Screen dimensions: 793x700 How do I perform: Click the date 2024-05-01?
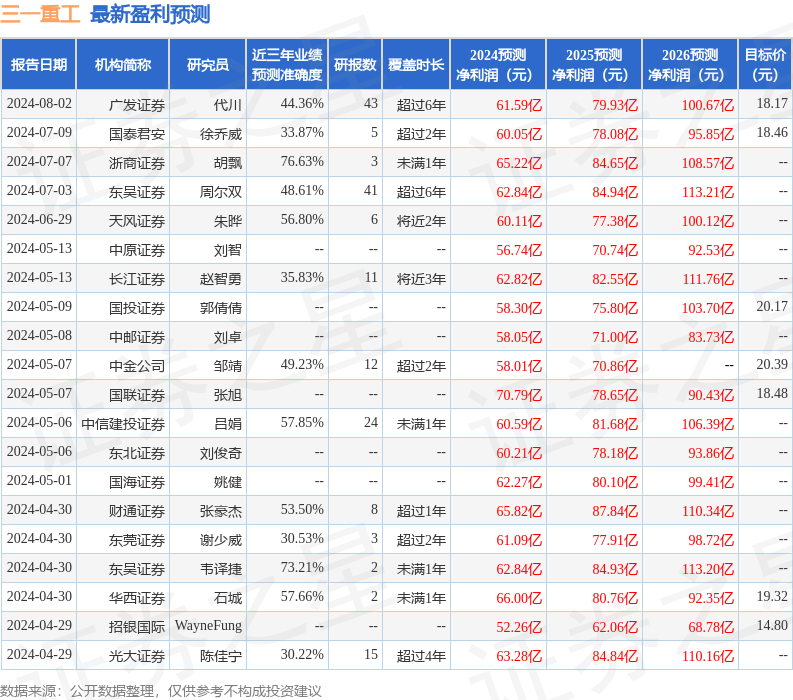[39, 480]
